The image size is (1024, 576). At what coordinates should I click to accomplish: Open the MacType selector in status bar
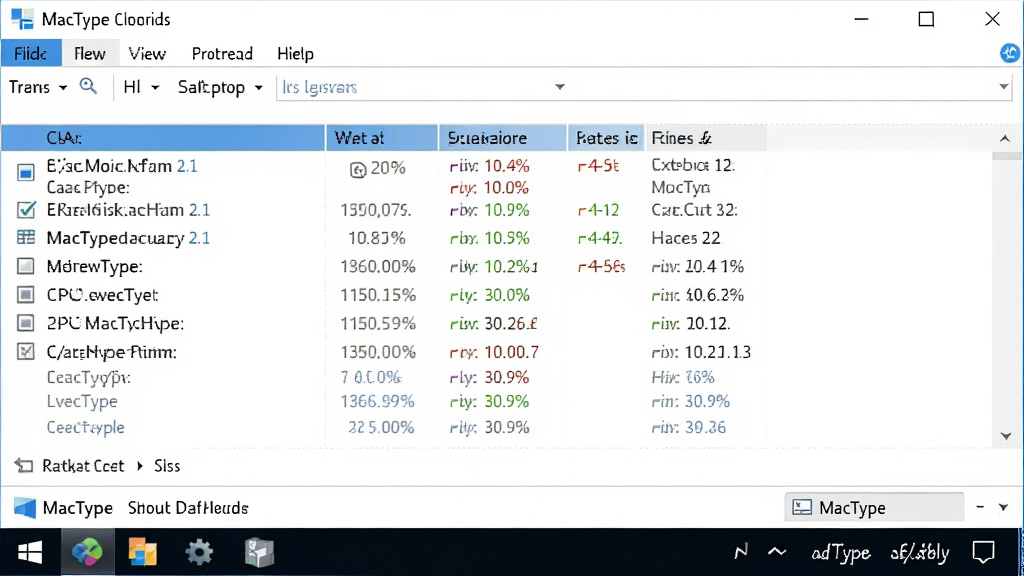[874, 507]
